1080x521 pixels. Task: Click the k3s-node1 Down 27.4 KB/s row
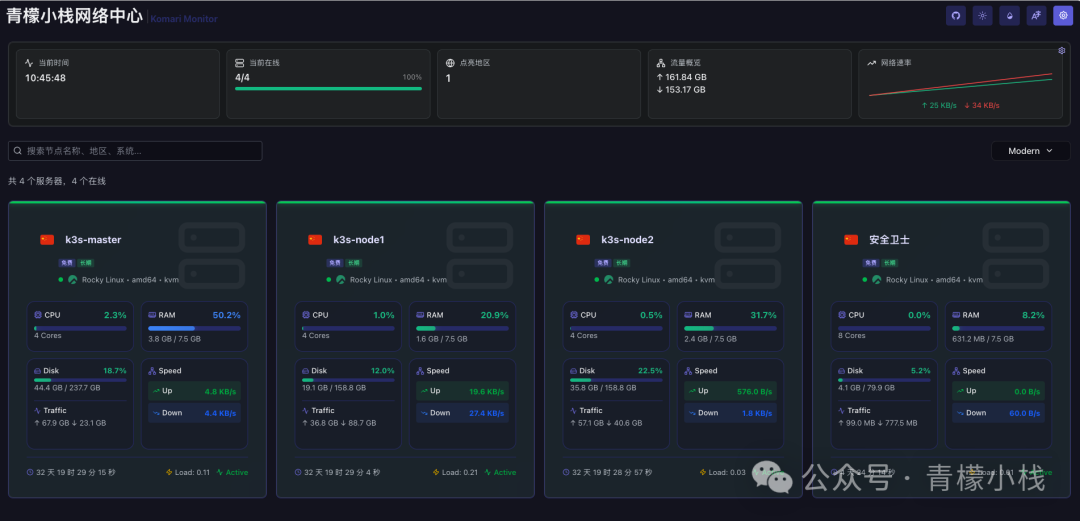tap(462, 413)
